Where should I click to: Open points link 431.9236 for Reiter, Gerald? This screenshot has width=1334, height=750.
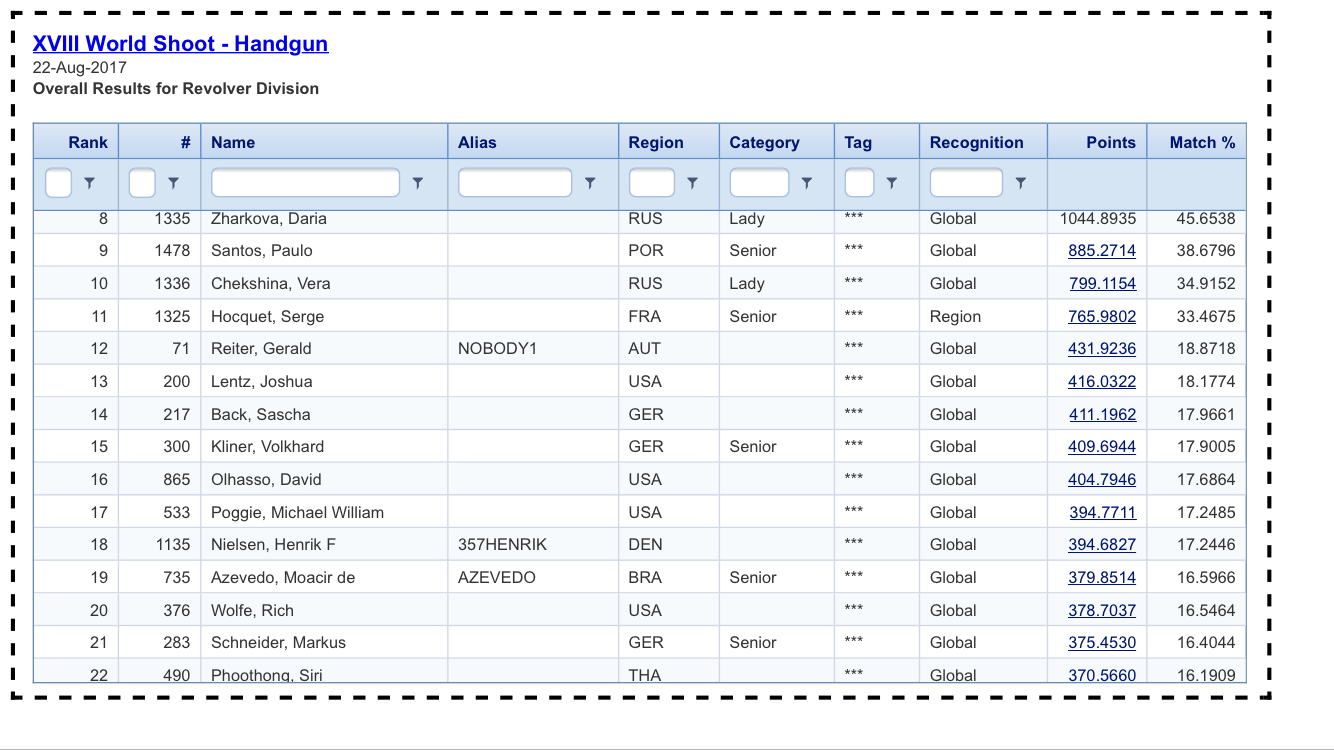[x=1102, y=349]
